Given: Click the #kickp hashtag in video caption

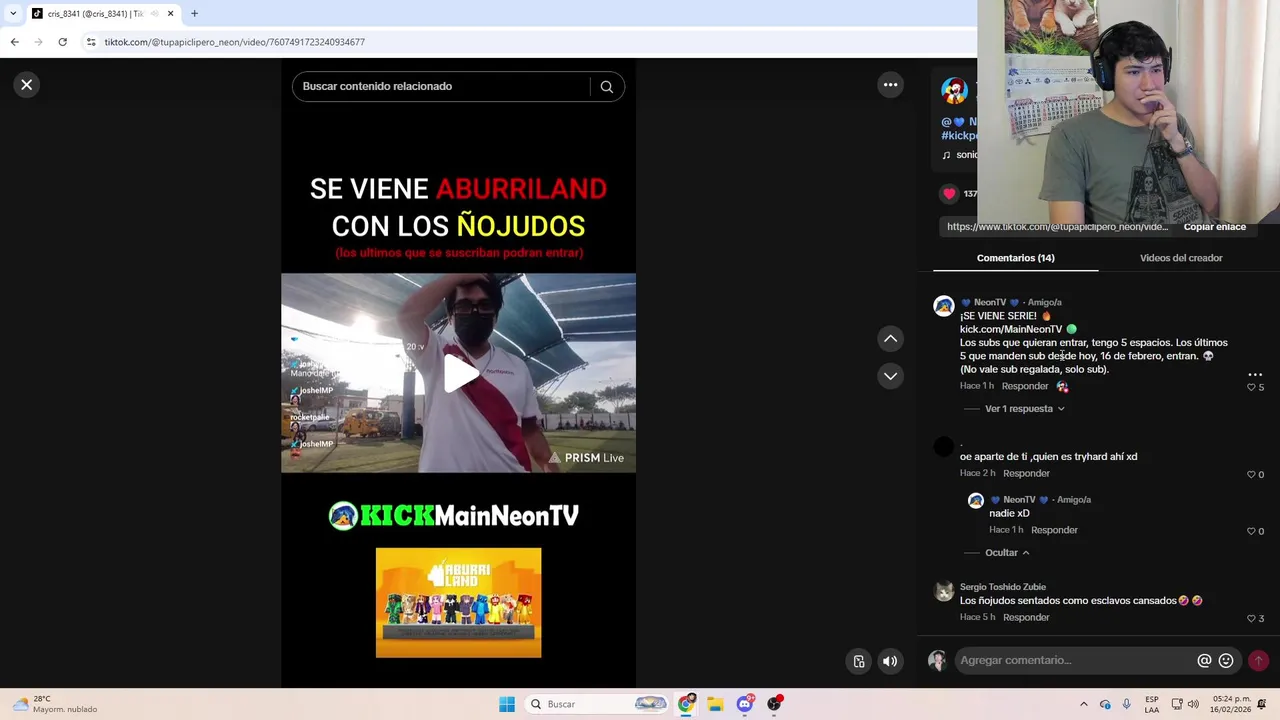Looking at the screenshot, I should [959, 135].
